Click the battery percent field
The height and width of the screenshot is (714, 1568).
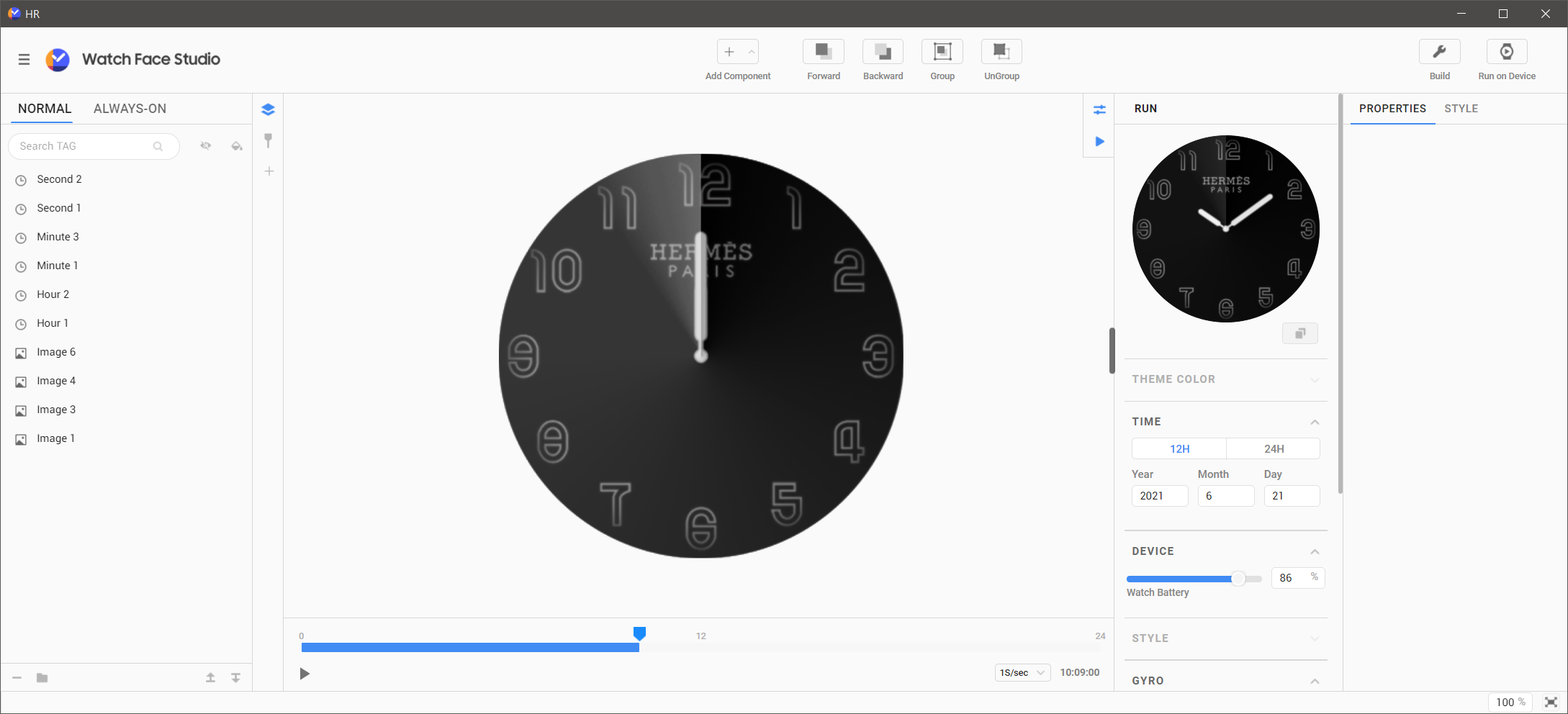[1298, 578]
